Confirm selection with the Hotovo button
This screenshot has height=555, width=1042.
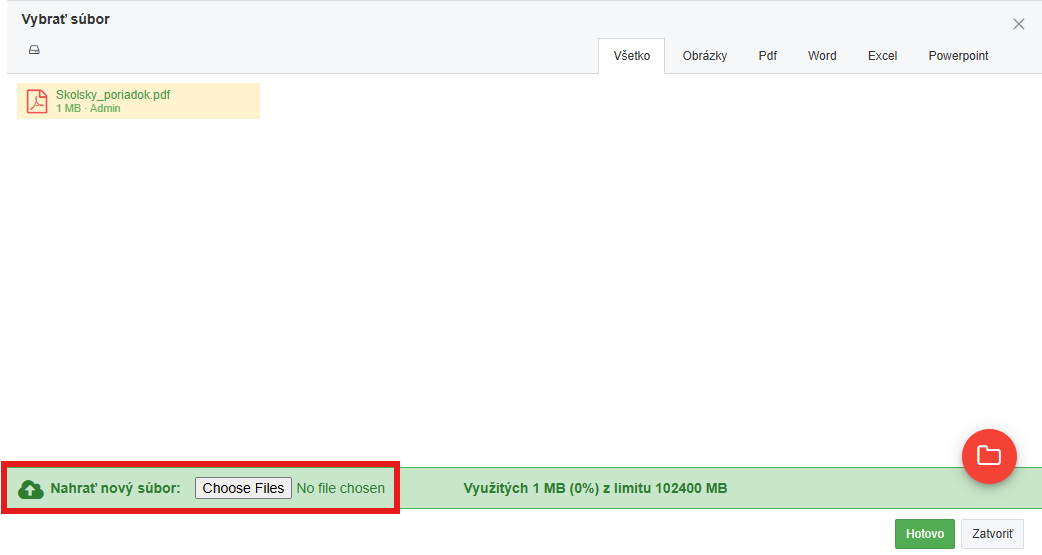click(924, 534)
